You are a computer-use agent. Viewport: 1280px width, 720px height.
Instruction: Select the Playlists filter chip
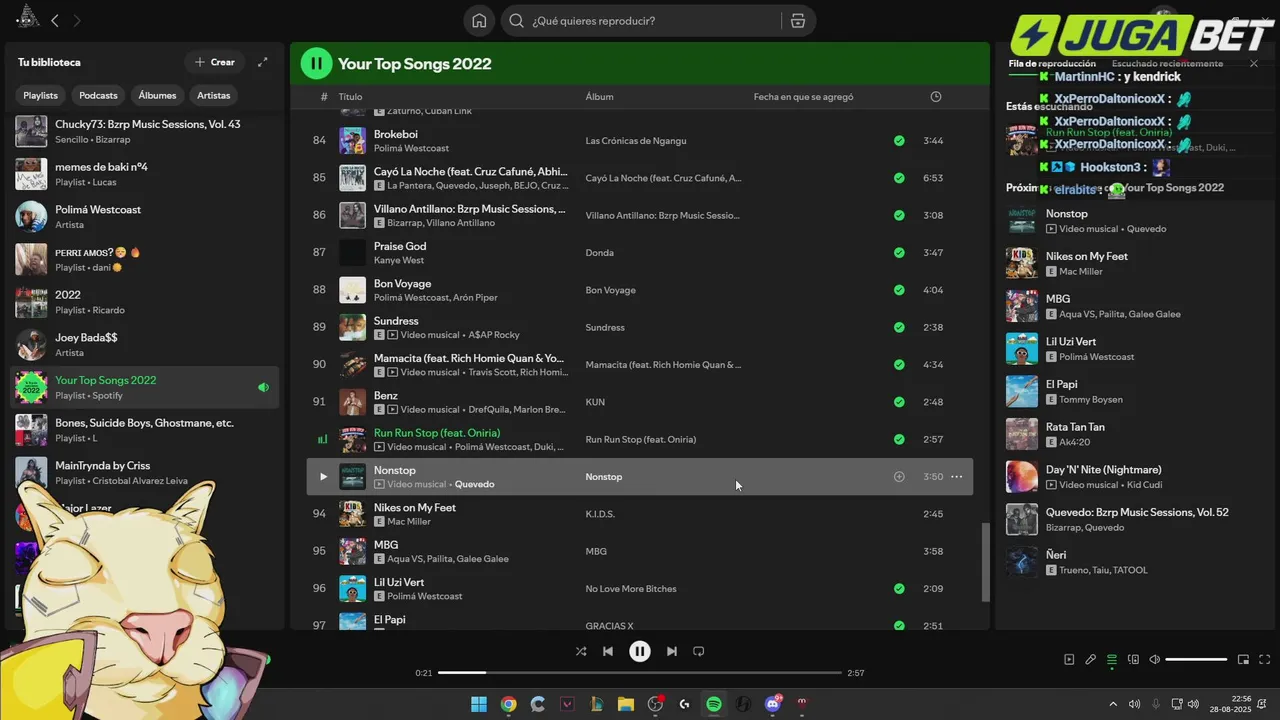41,95
